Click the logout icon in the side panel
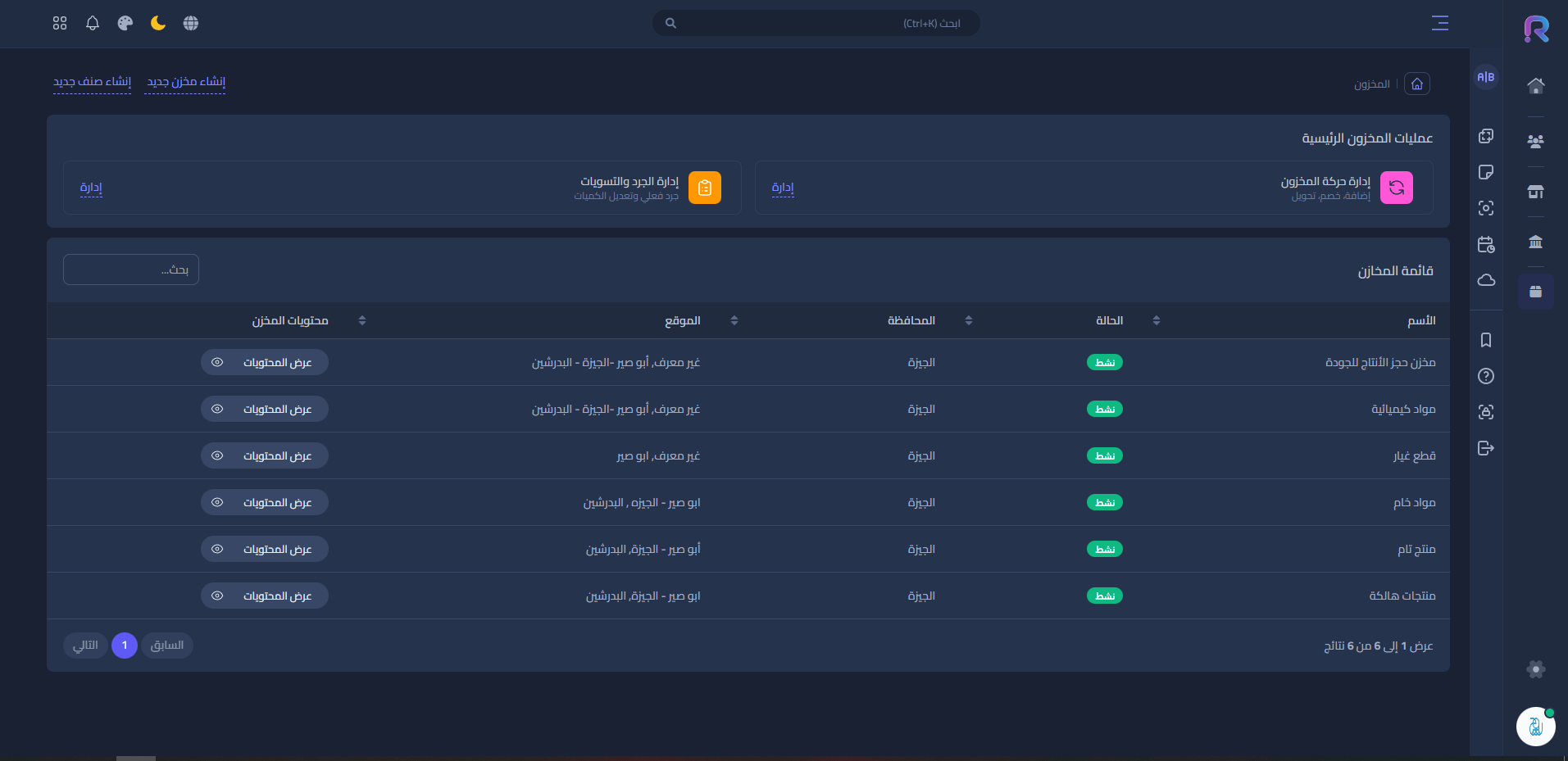Viewport: 1568px width, 761px height. click(1485, 448)
